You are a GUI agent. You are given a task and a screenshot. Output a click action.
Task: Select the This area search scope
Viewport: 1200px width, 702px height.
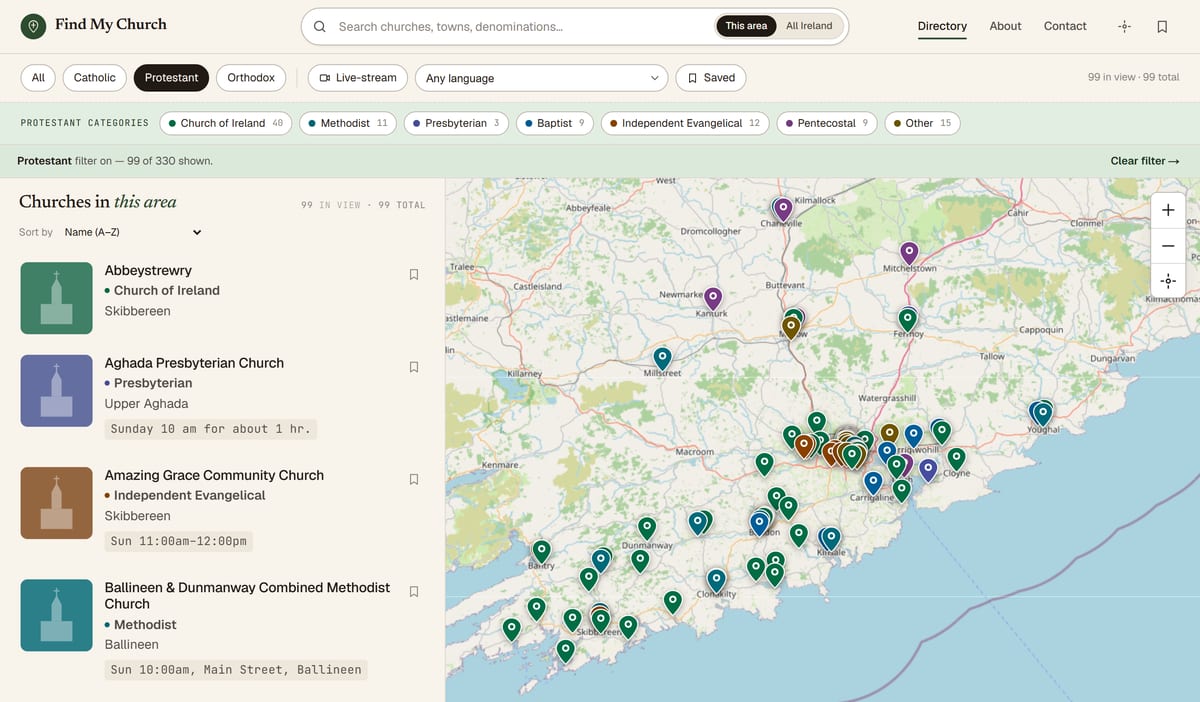[746, 26]
